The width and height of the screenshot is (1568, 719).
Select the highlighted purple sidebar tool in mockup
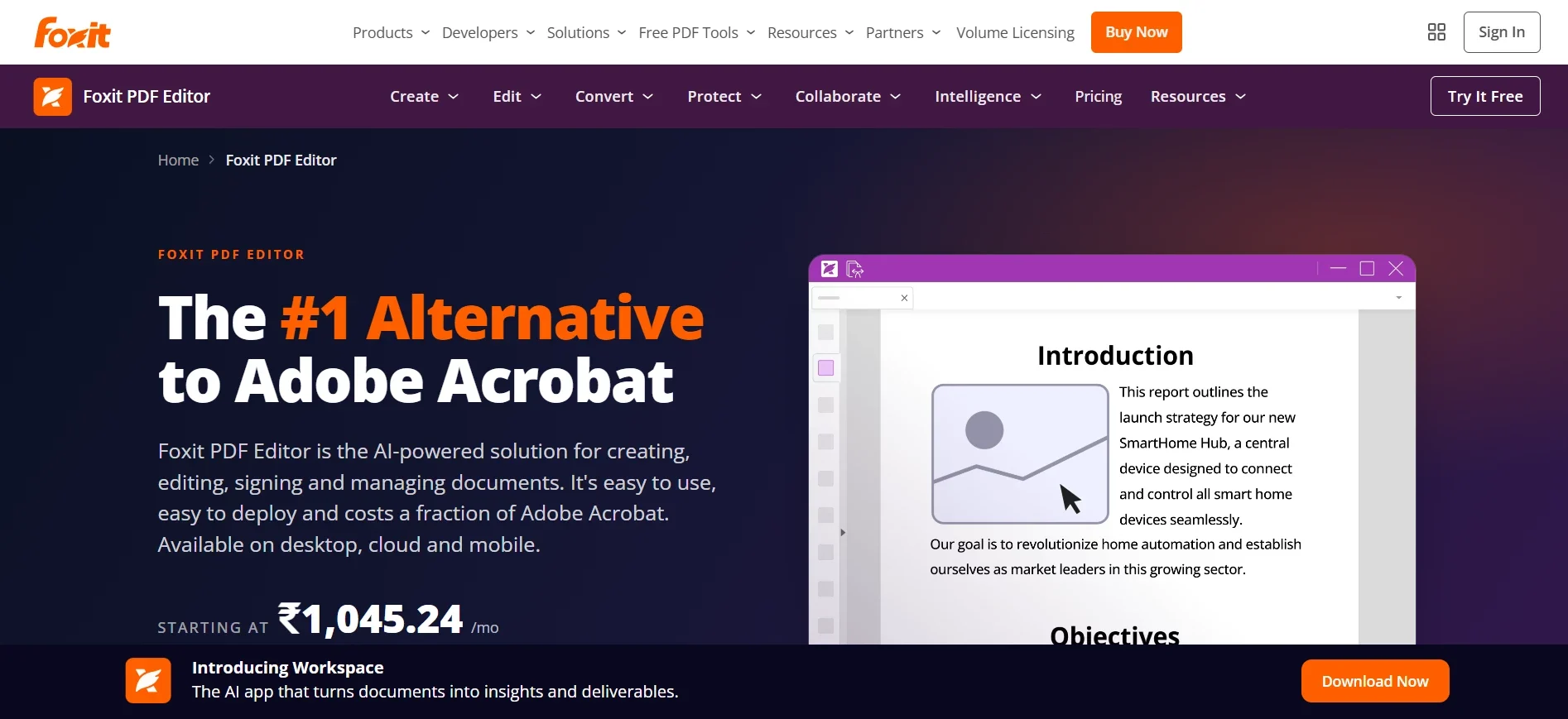(825, 368)
